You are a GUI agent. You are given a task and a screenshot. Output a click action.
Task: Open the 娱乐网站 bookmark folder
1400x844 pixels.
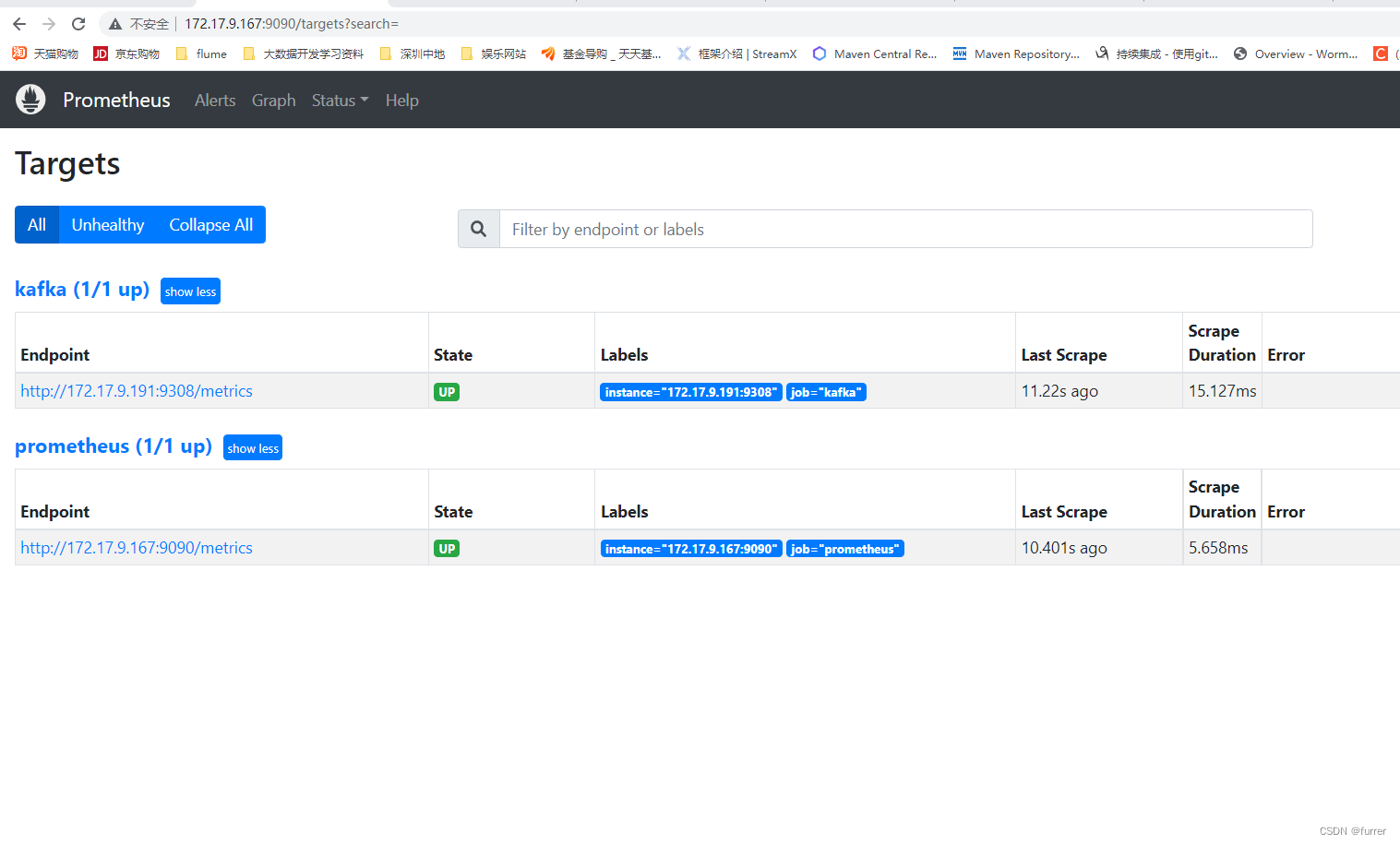493,53
